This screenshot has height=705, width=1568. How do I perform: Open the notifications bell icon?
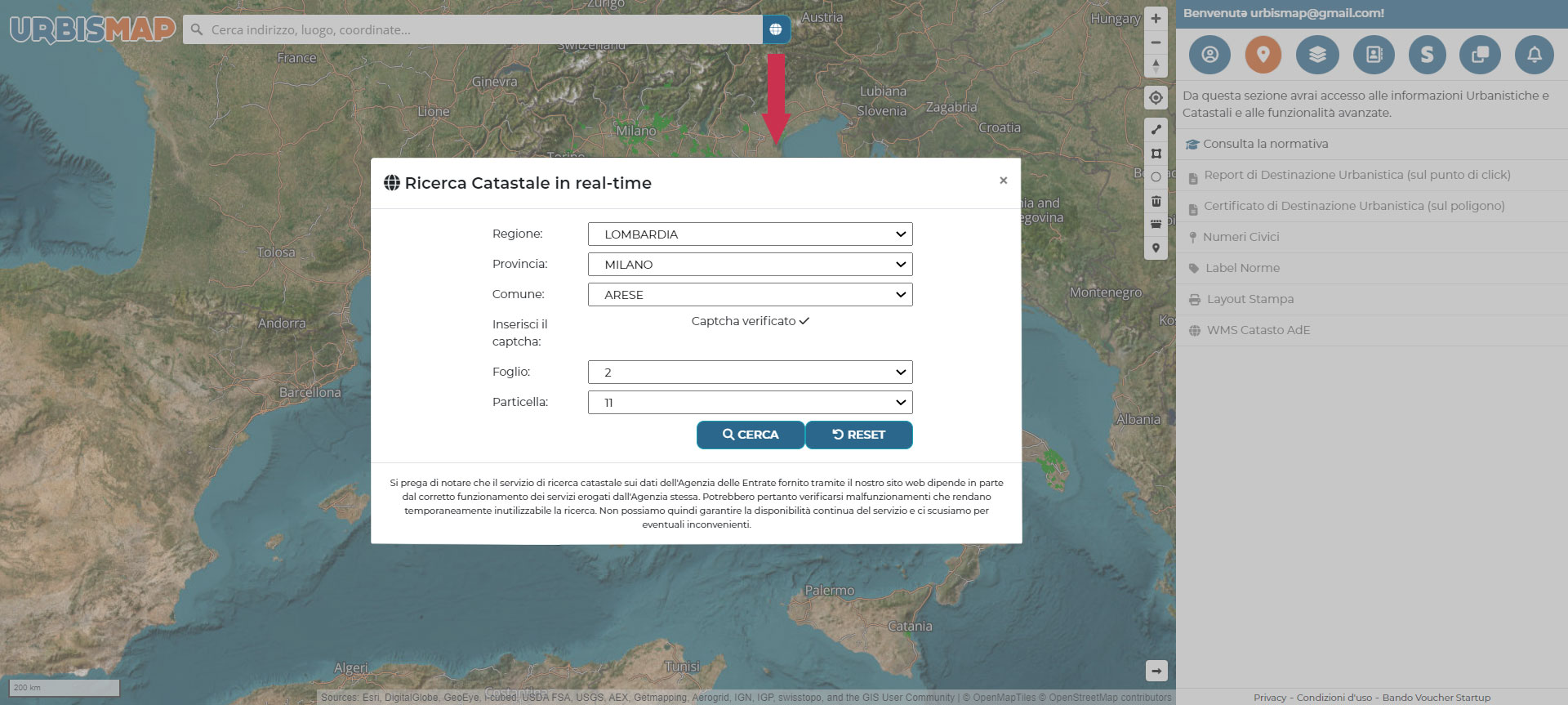[x=1535, y=55]
